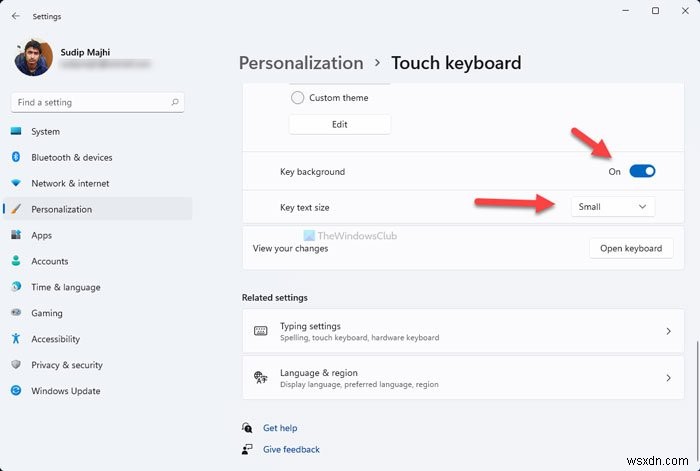This screenshot has height=471, width=700.
Task: Expand Language & region chevron
Action: click(x=668, y=378)
